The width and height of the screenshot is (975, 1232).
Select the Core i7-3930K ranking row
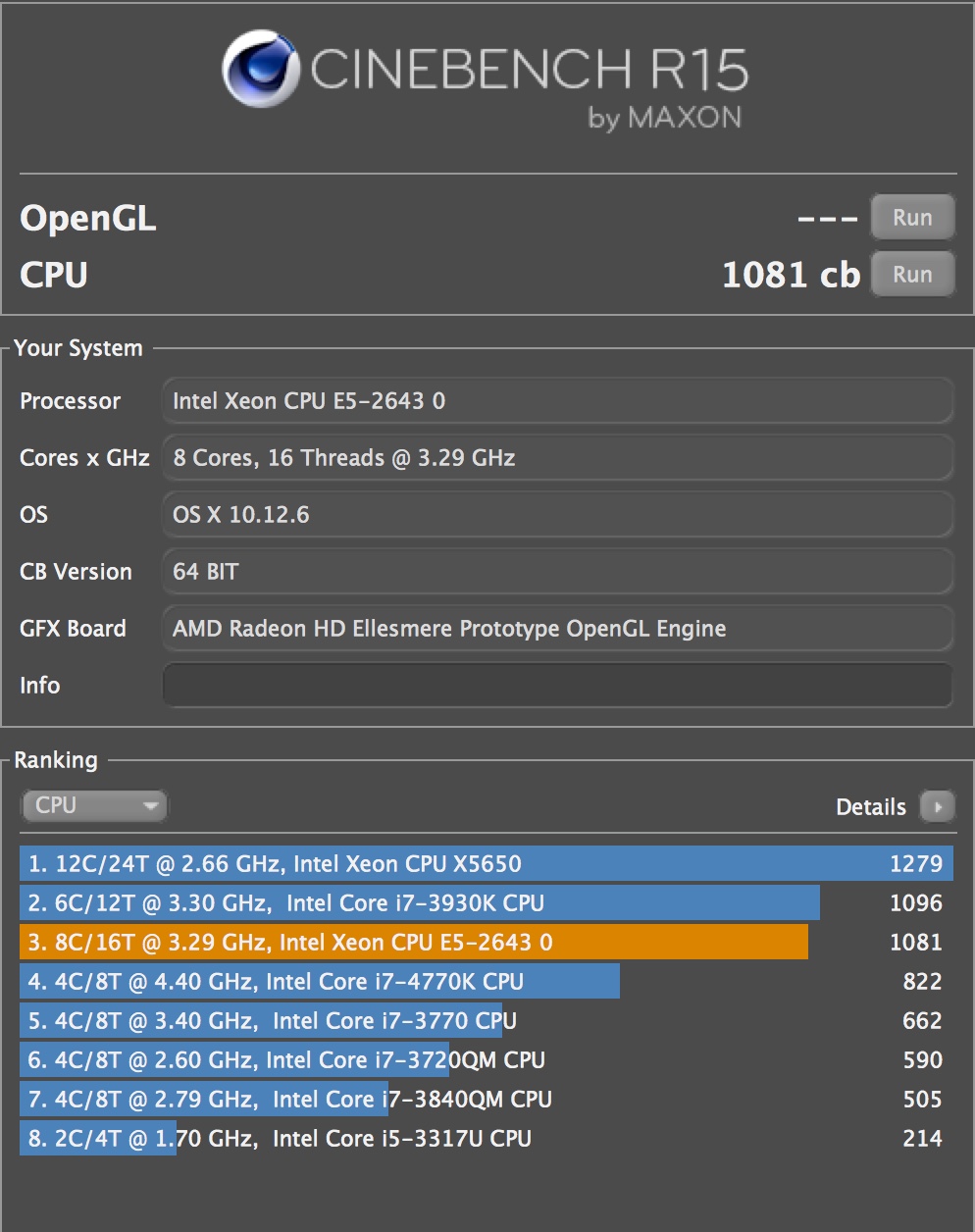pos(486,903)
